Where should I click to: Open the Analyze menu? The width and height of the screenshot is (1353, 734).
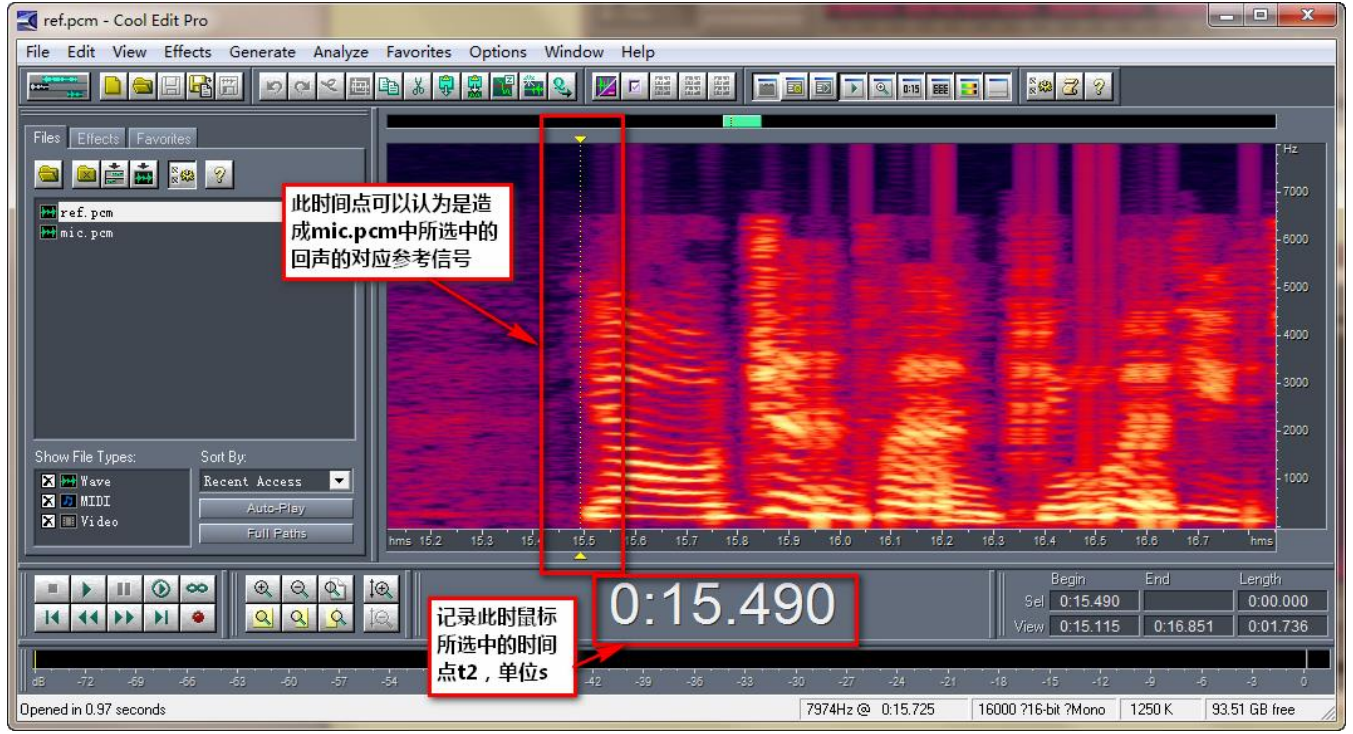[x=340, y=52]
